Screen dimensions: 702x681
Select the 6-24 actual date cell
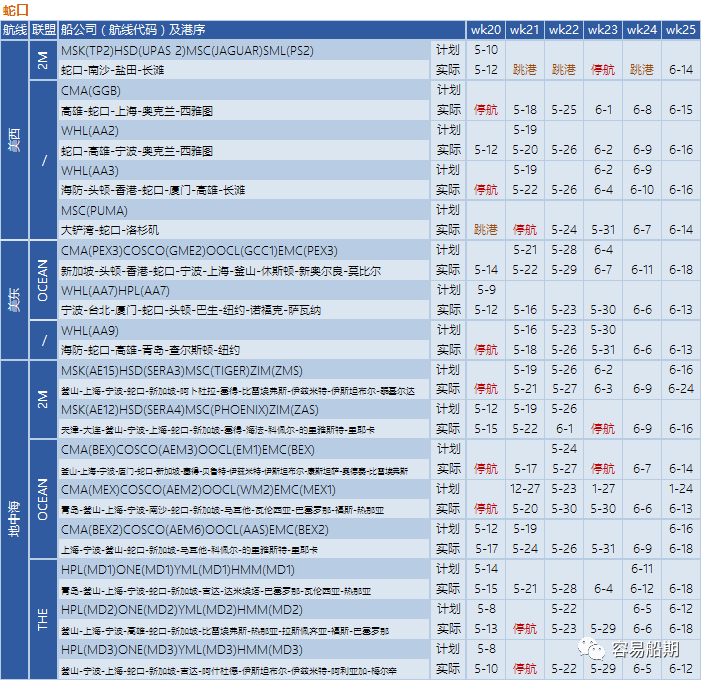tap(681, 389)
